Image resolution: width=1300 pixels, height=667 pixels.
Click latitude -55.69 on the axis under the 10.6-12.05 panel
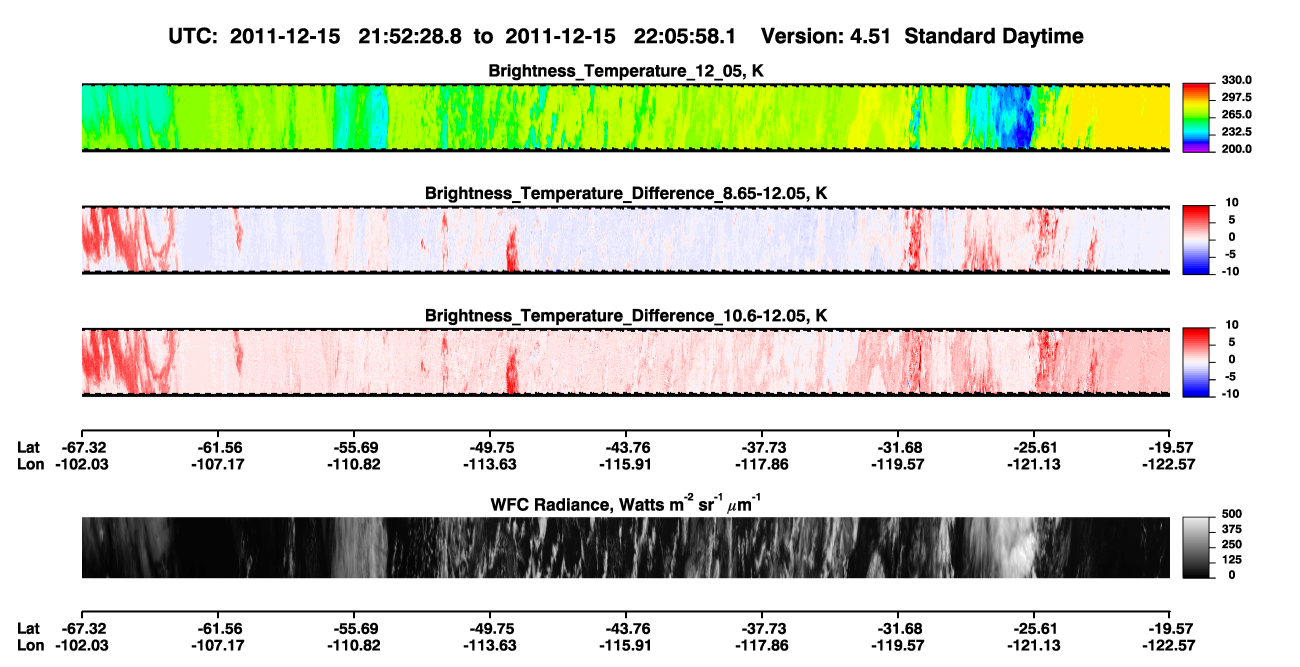pos(353,448)
